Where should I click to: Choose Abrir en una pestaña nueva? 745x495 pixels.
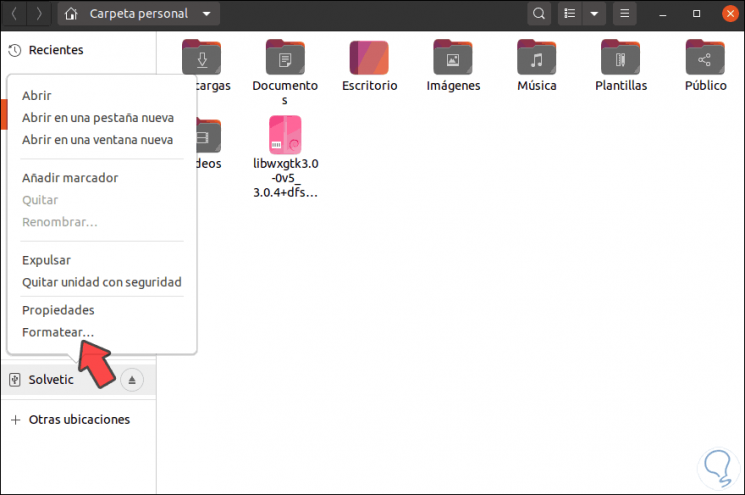click(x=98, y=118)
